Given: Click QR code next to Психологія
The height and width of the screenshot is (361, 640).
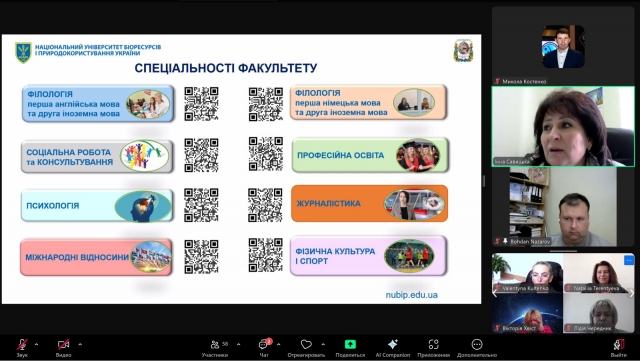Looking at the screenshot, I should 201,205.
